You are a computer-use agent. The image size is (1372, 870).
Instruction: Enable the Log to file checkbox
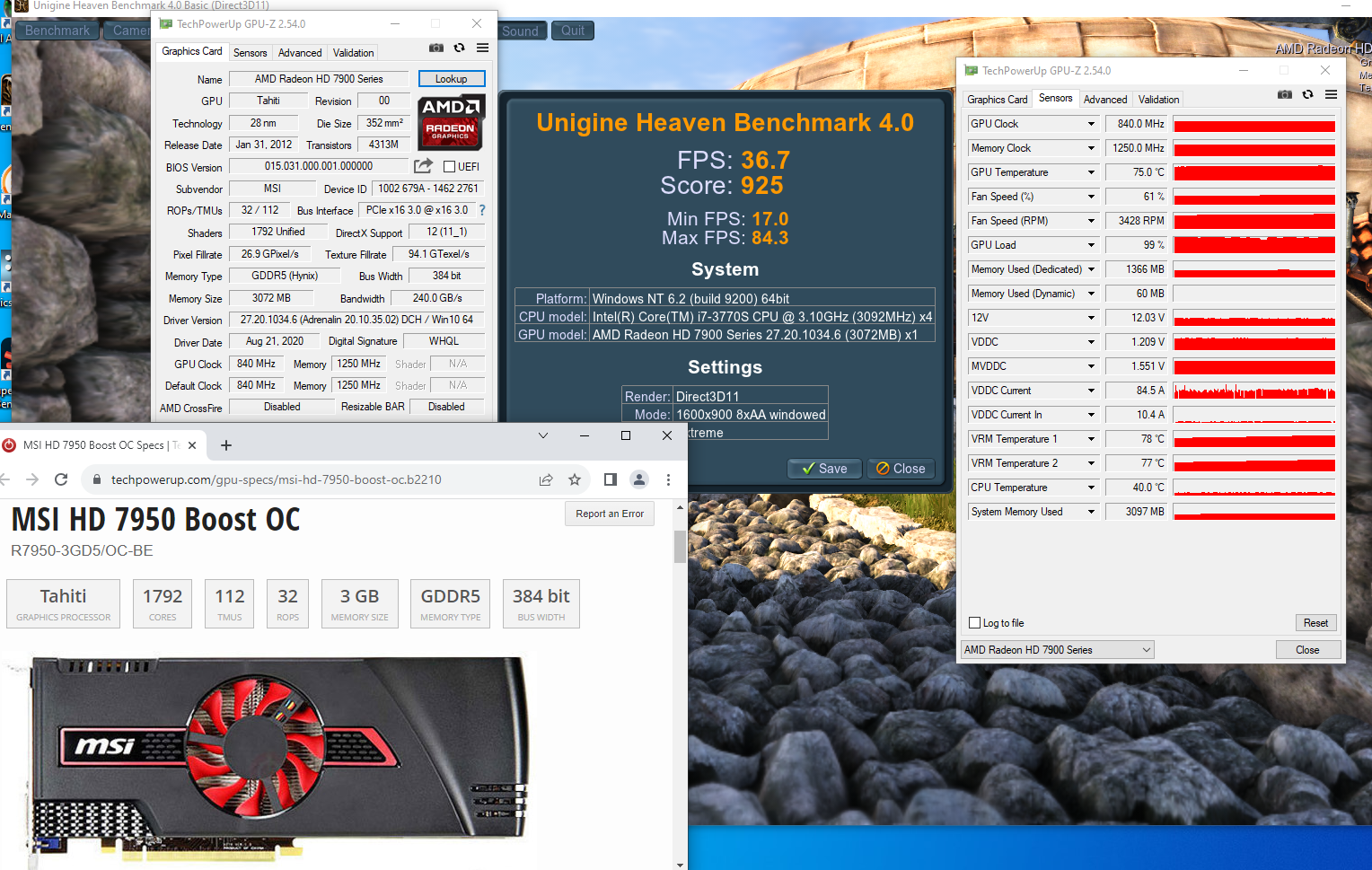[x=975, y=623]
